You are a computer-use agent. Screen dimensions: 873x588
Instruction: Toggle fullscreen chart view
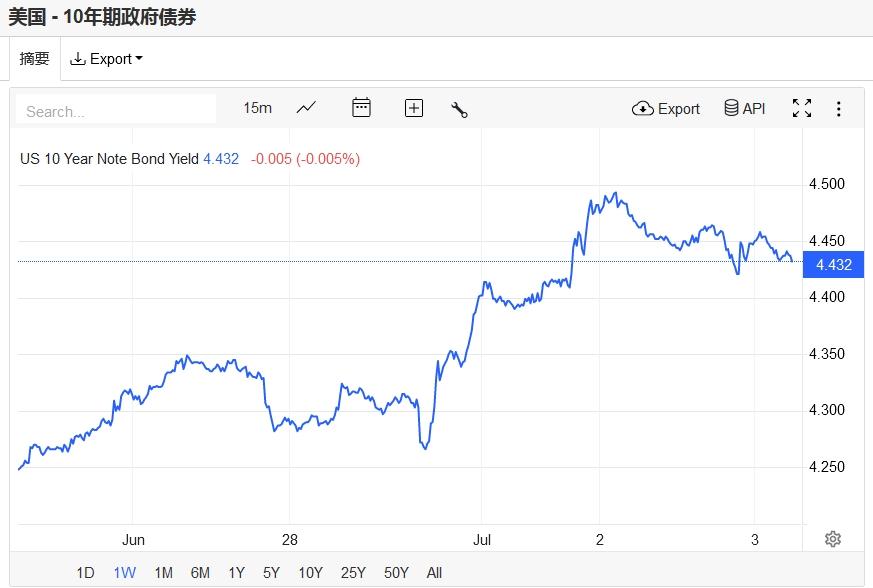pos(802,108)
